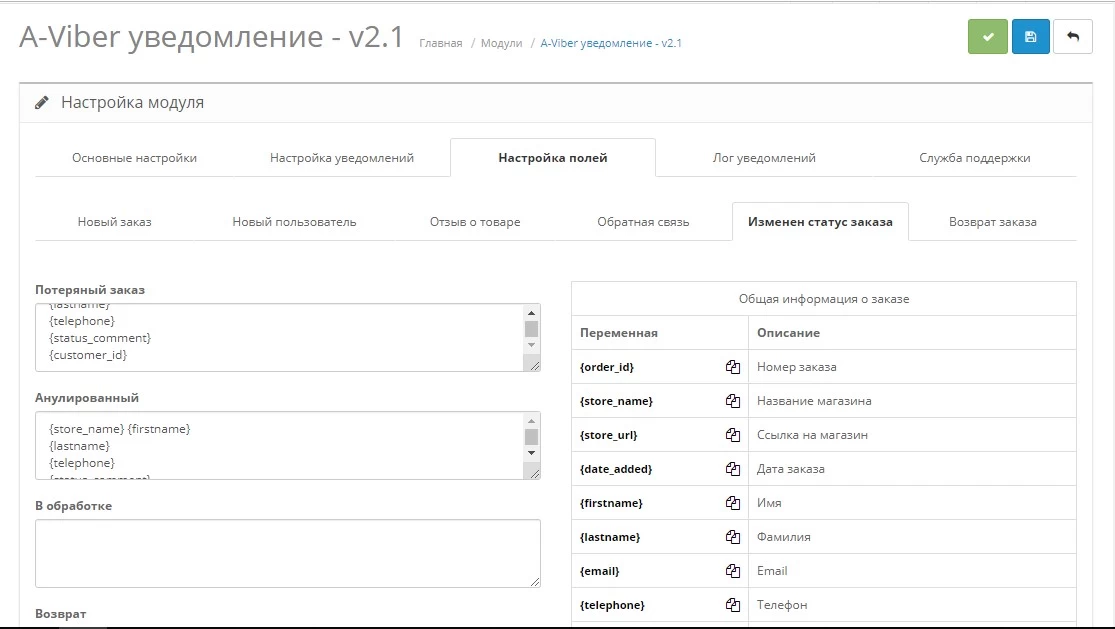Viewport: 1115px width, 629px height.
Task: Go to Главная breadcrumb link
Action: click(441, 43)
